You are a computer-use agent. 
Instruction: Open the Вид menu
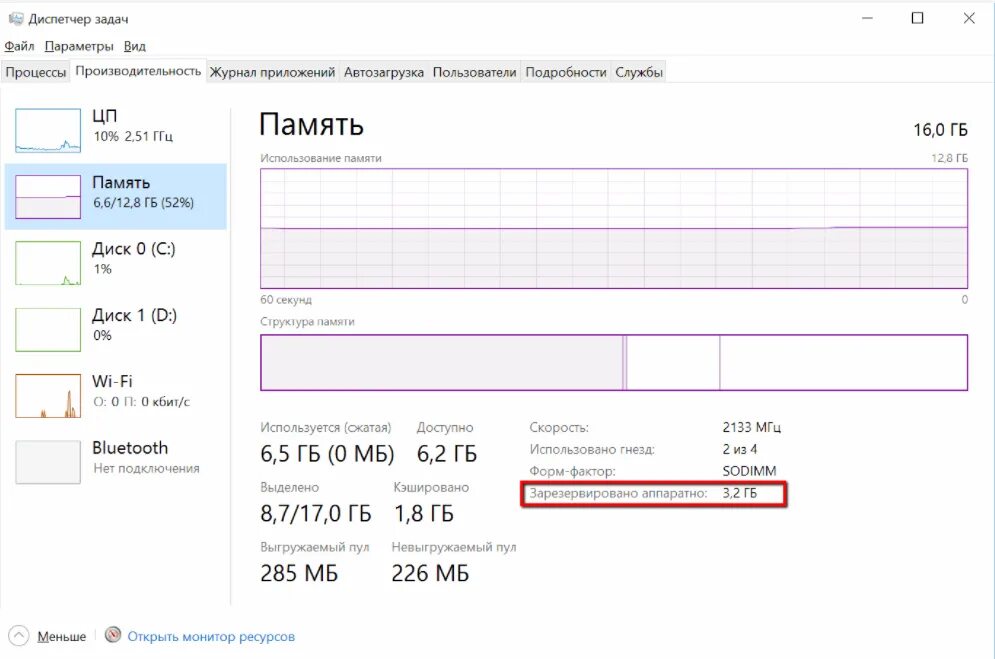[135, 46]
